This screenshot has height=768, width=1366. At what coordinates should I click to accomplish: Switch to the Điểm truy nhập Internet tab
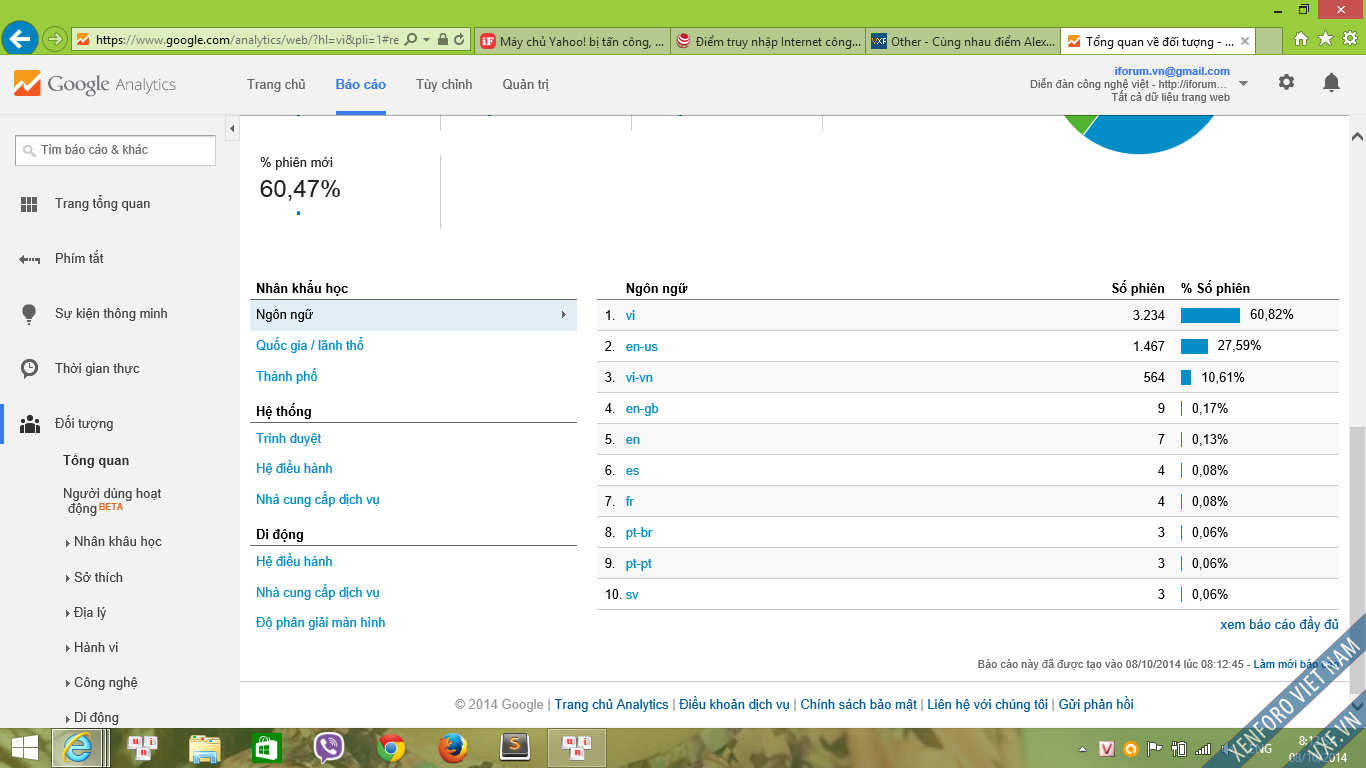pos(768,41)
